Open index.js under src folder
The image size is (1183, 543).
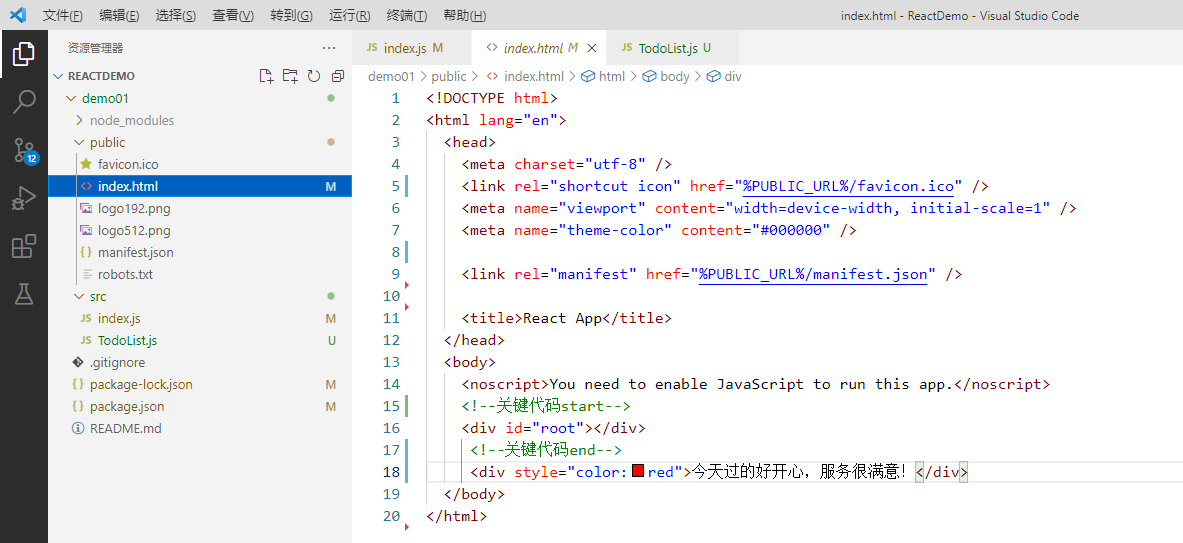(x=200, y=318)
